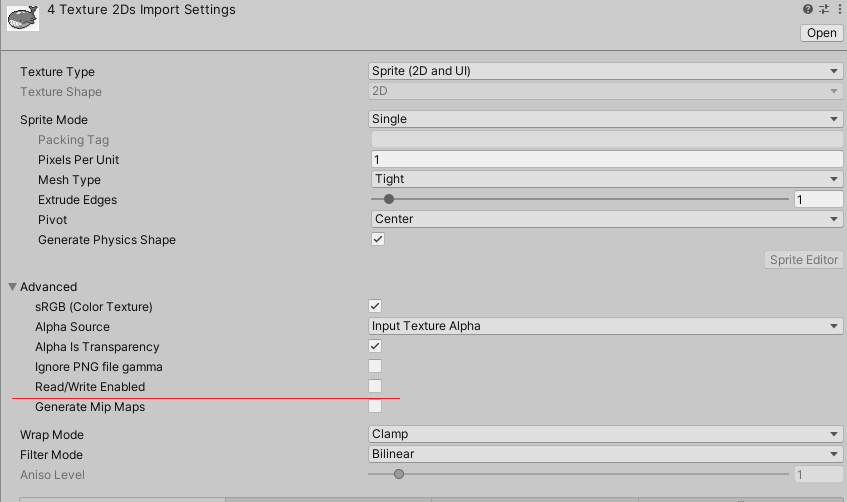Enable the Read/Write Enabled checkbox
Image resolution: width=847 pixels, height=502 pixels.
tap(375, 386)
